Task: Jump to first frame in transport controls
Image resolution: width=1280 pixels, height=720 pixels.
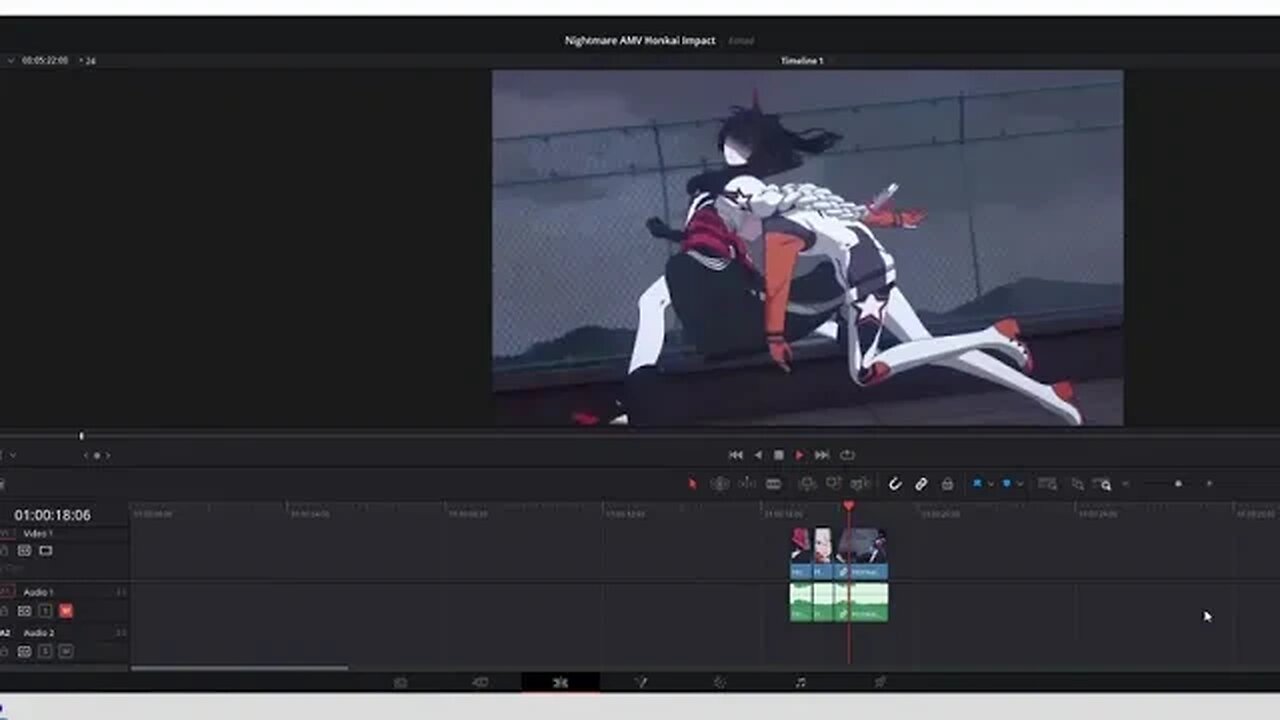Action: tap(735, 455)
